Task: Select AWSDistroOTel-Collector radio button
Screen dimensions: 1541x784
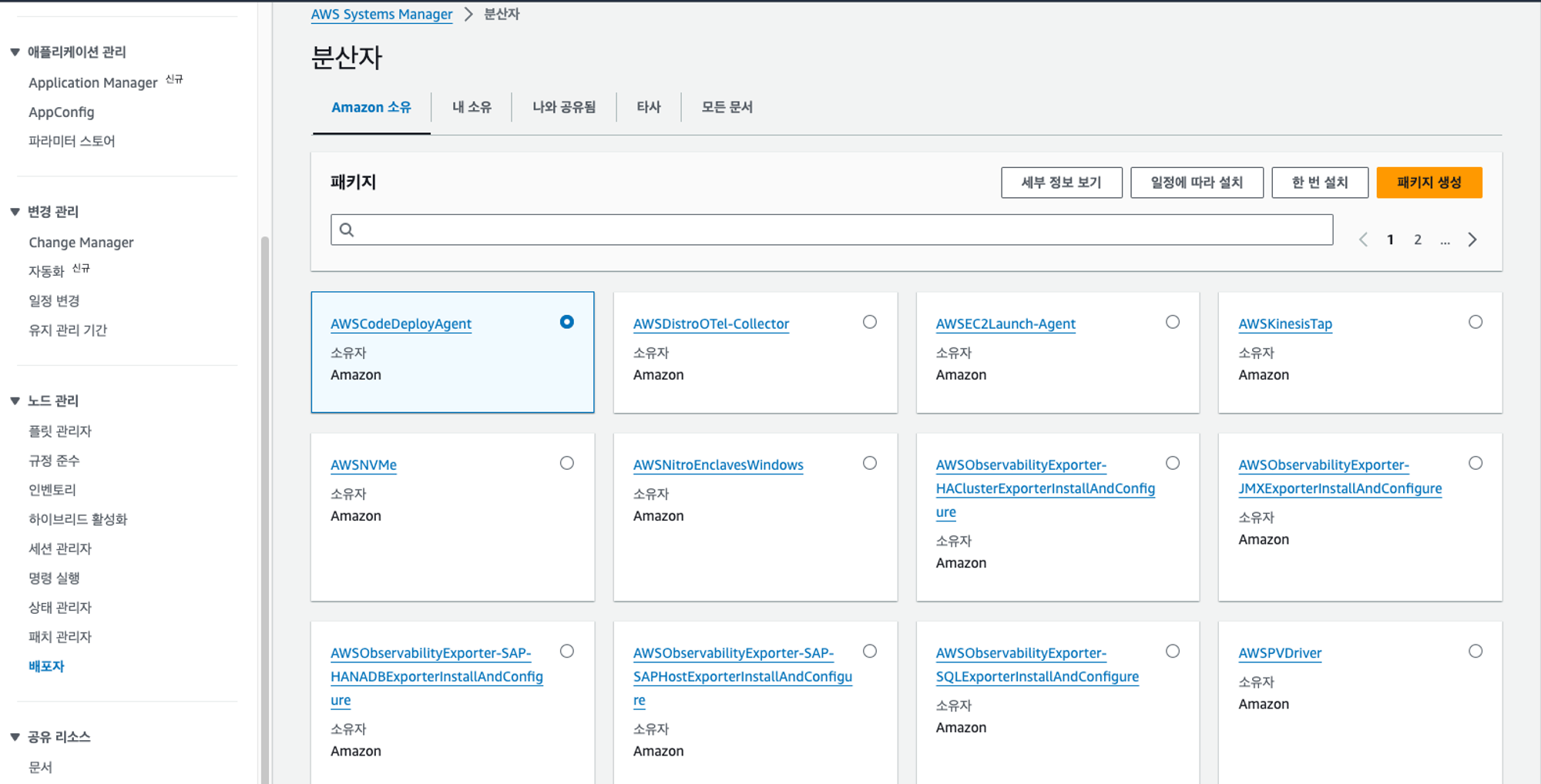Action: click(870, 322)
